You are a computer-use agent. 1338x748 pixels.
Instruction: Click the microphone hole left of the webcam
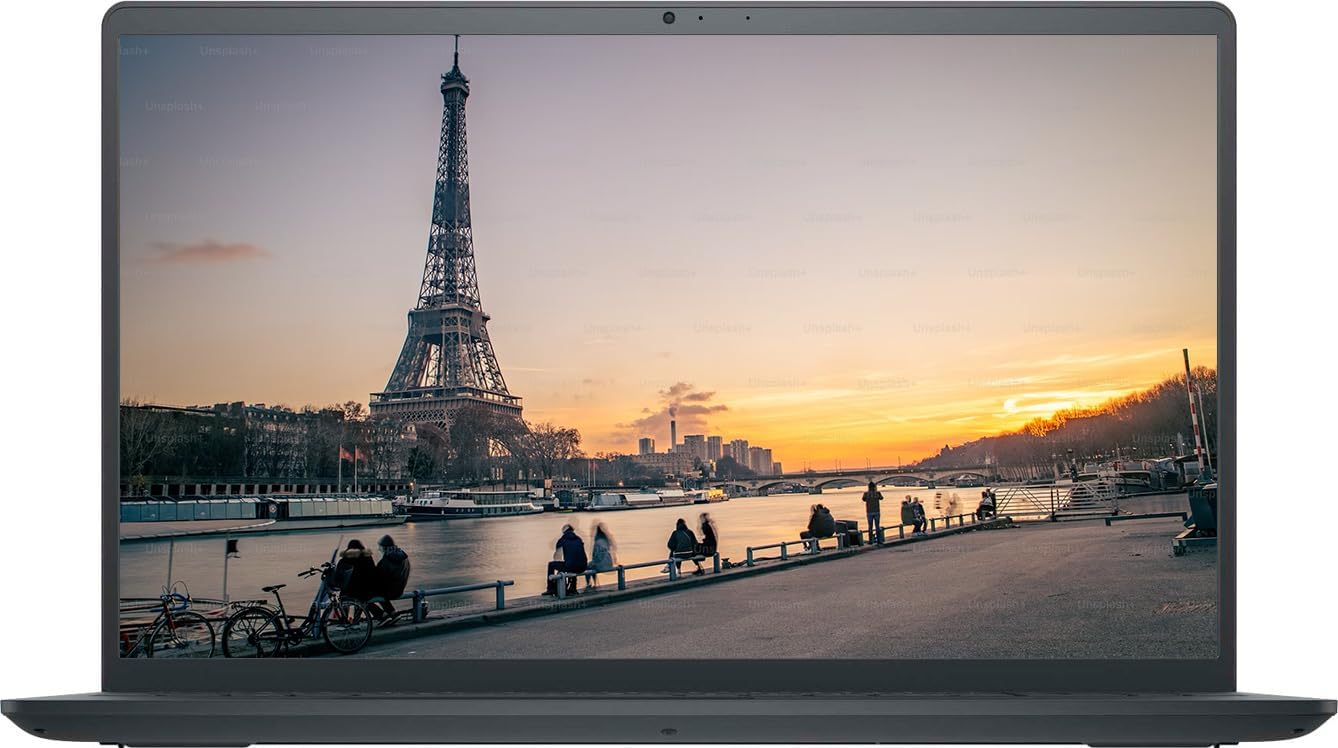[701, 18]
